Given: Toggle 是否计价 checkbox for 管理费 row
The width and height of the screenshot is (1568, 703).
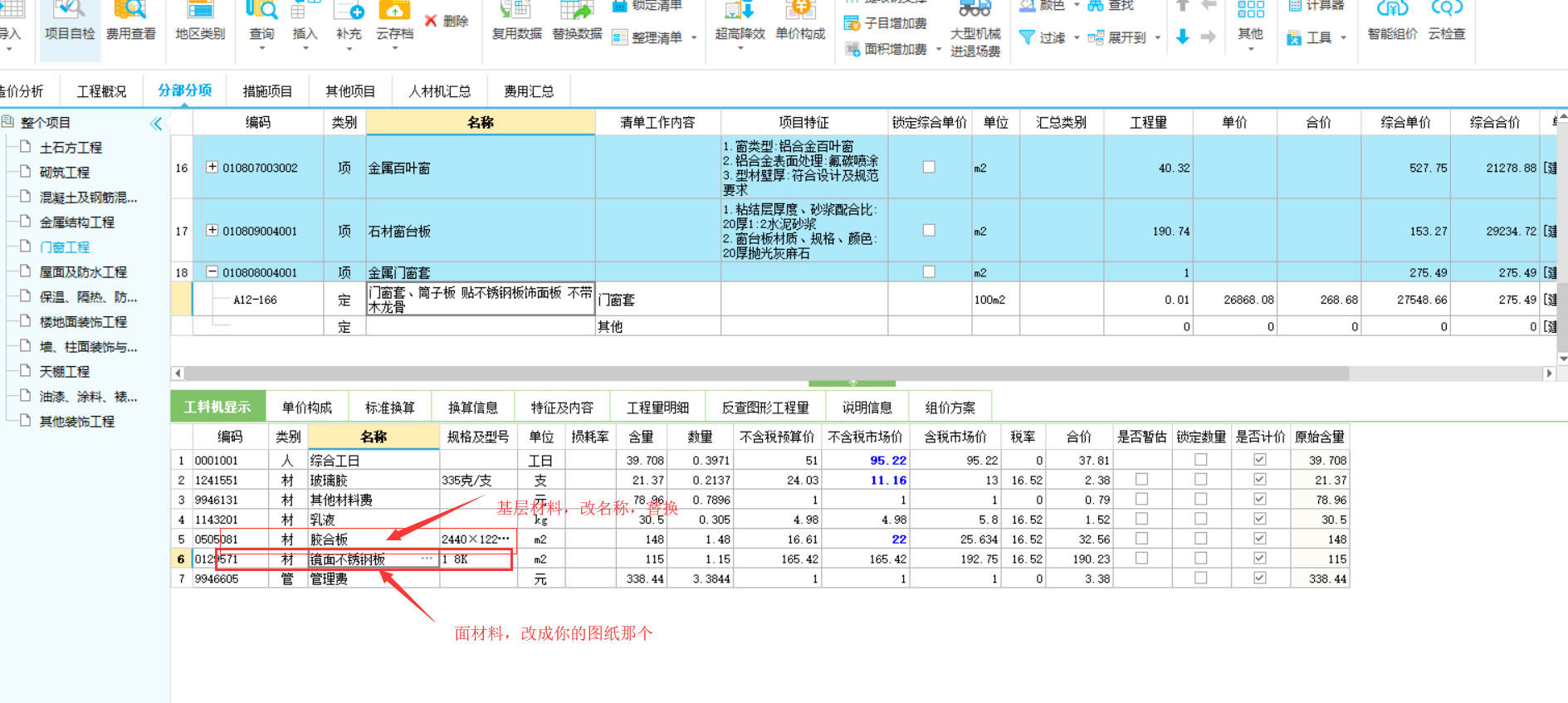Looking at the screenshot, I should [x=1259, y=578].
